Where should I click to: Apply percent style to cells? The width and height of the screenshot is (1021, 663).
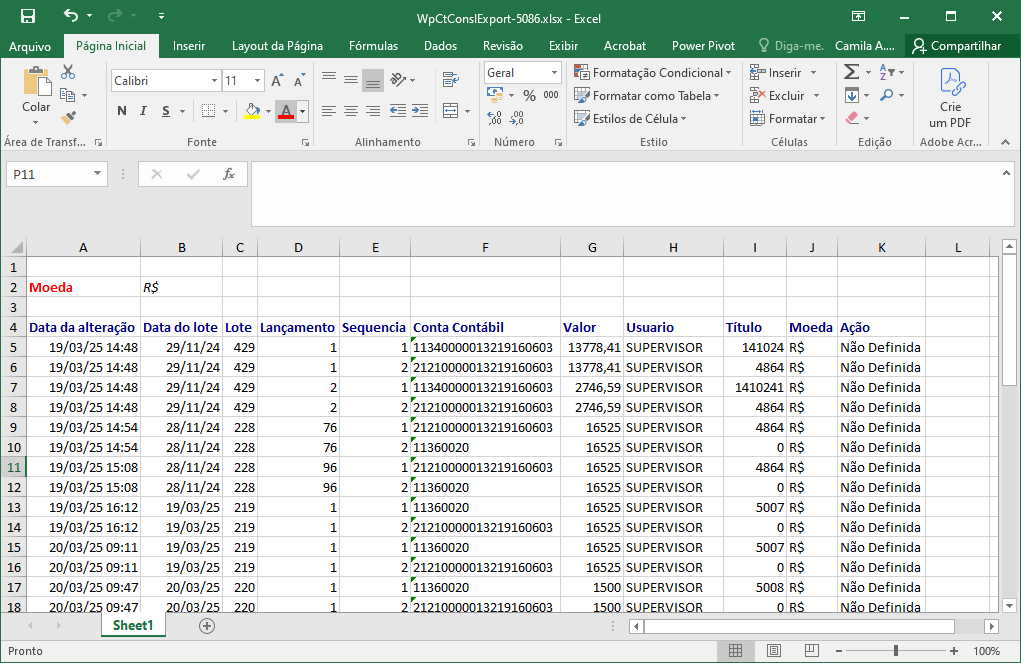[529, 95]
